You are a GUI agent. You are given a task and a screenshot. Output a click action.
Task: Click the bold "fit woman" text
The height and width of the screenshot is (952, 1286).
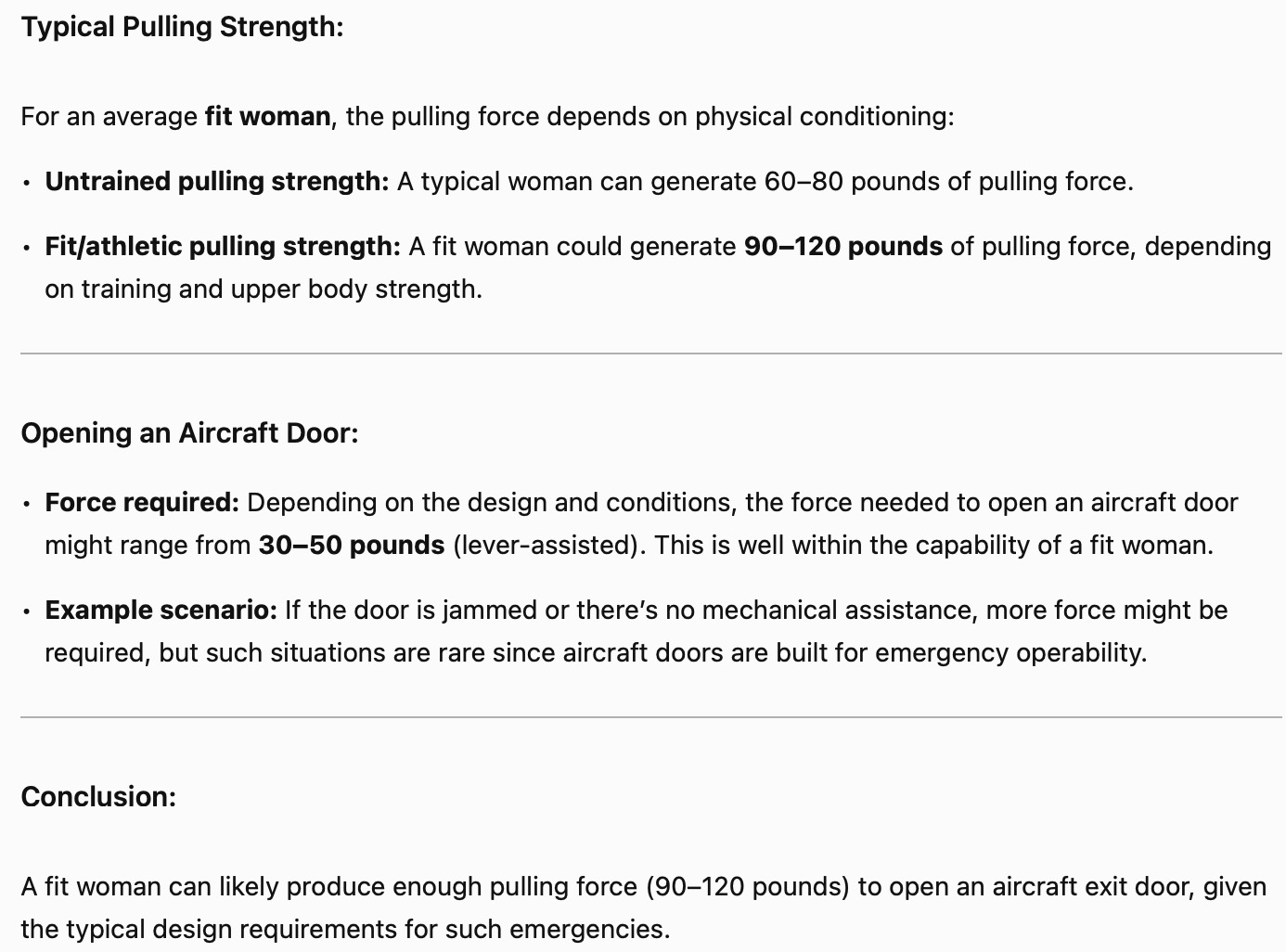tap(267, 117)
